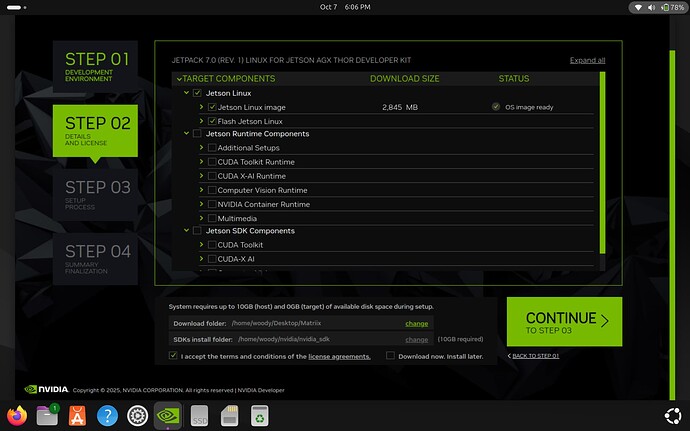Open the Files manager in dock

[48, 416]
